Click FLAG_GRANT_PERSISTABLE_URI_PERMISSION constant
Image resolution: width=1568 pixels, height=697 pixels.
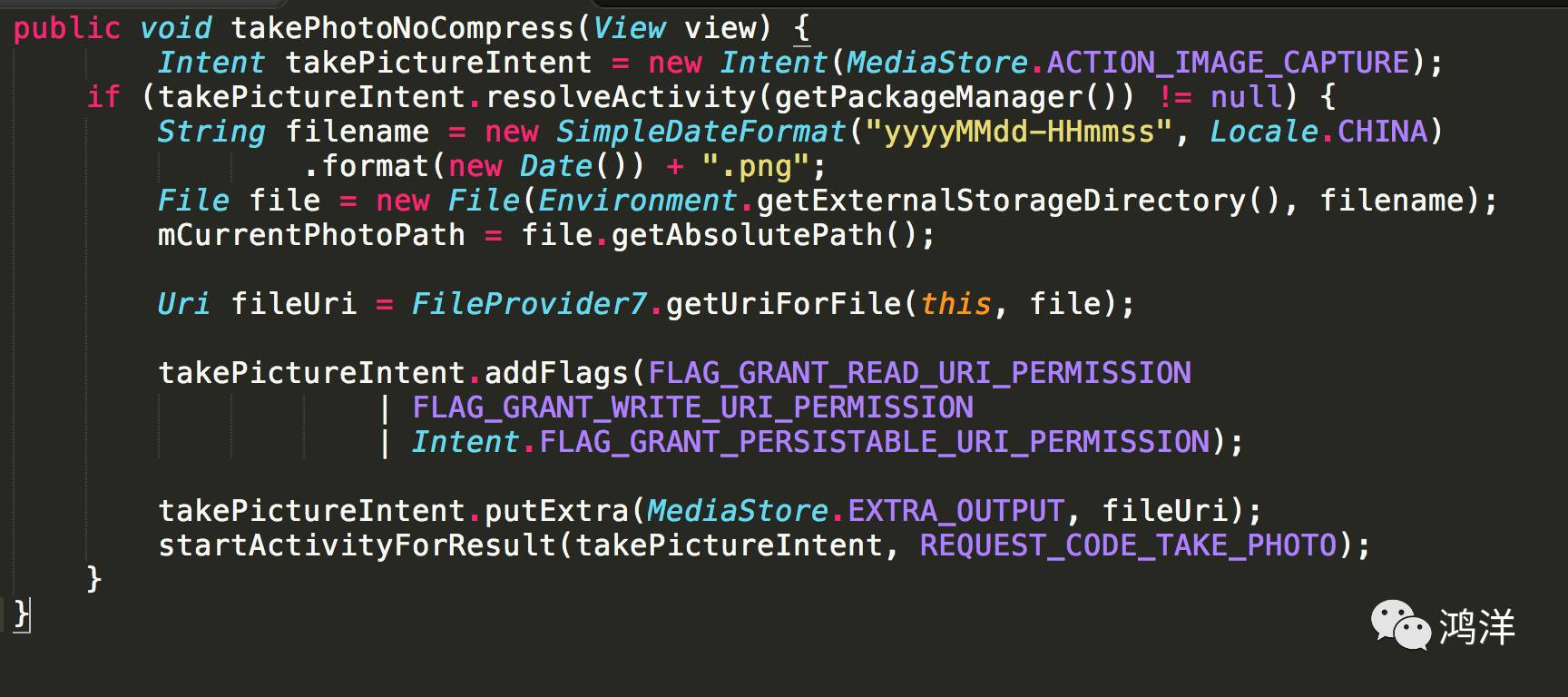point(874,442)
